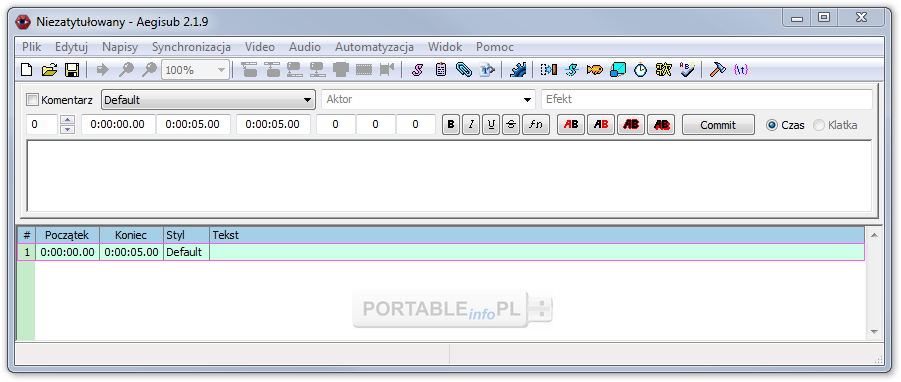Toggle bold formatting B button
Viewport: 901px width, 382px height.
pos(451,125)
